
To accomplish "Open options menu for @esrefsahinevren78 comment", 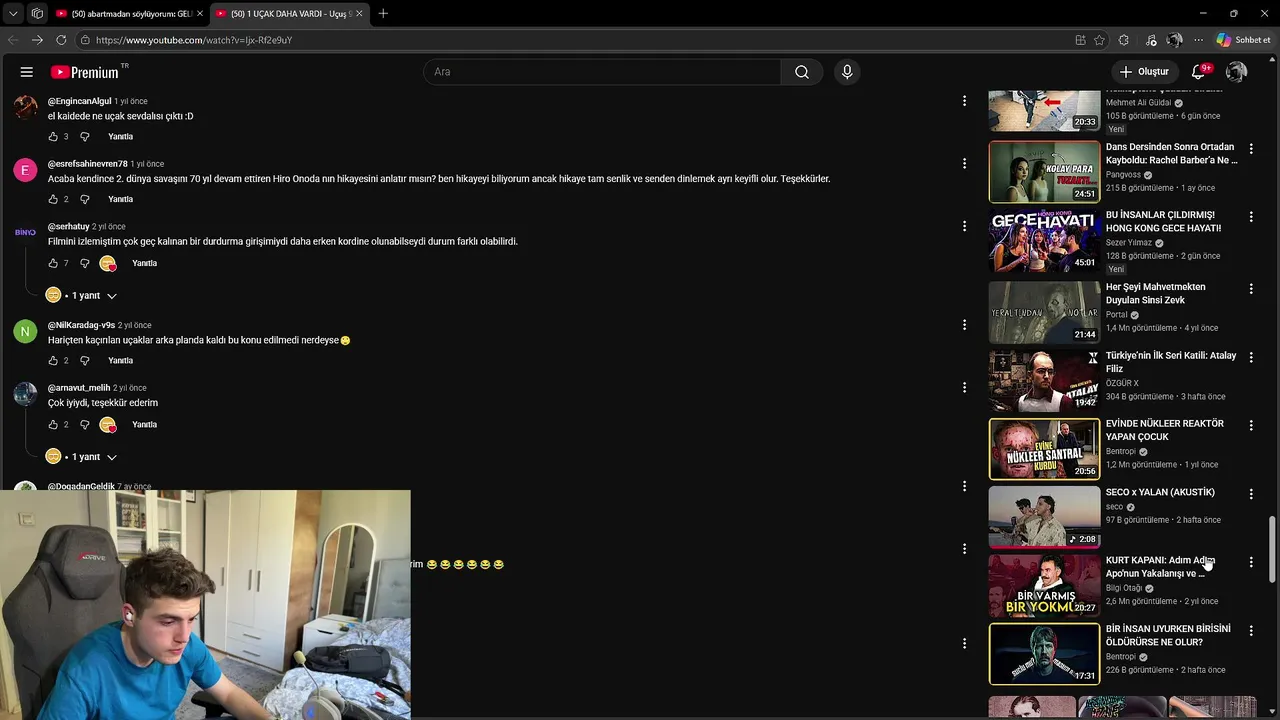I will (964, 163).
